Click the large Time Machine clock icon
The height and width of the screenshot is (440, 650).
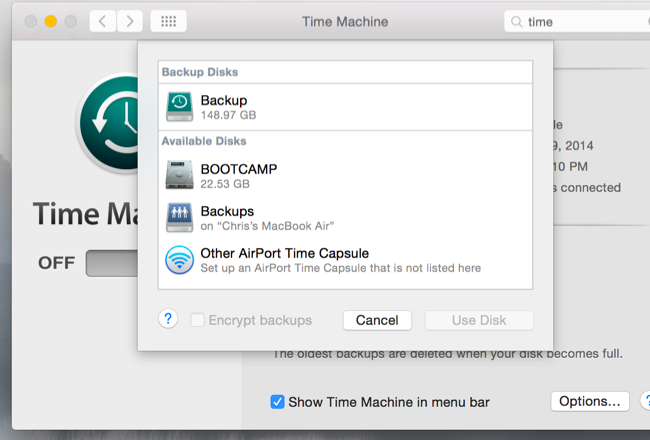point(109,123)
